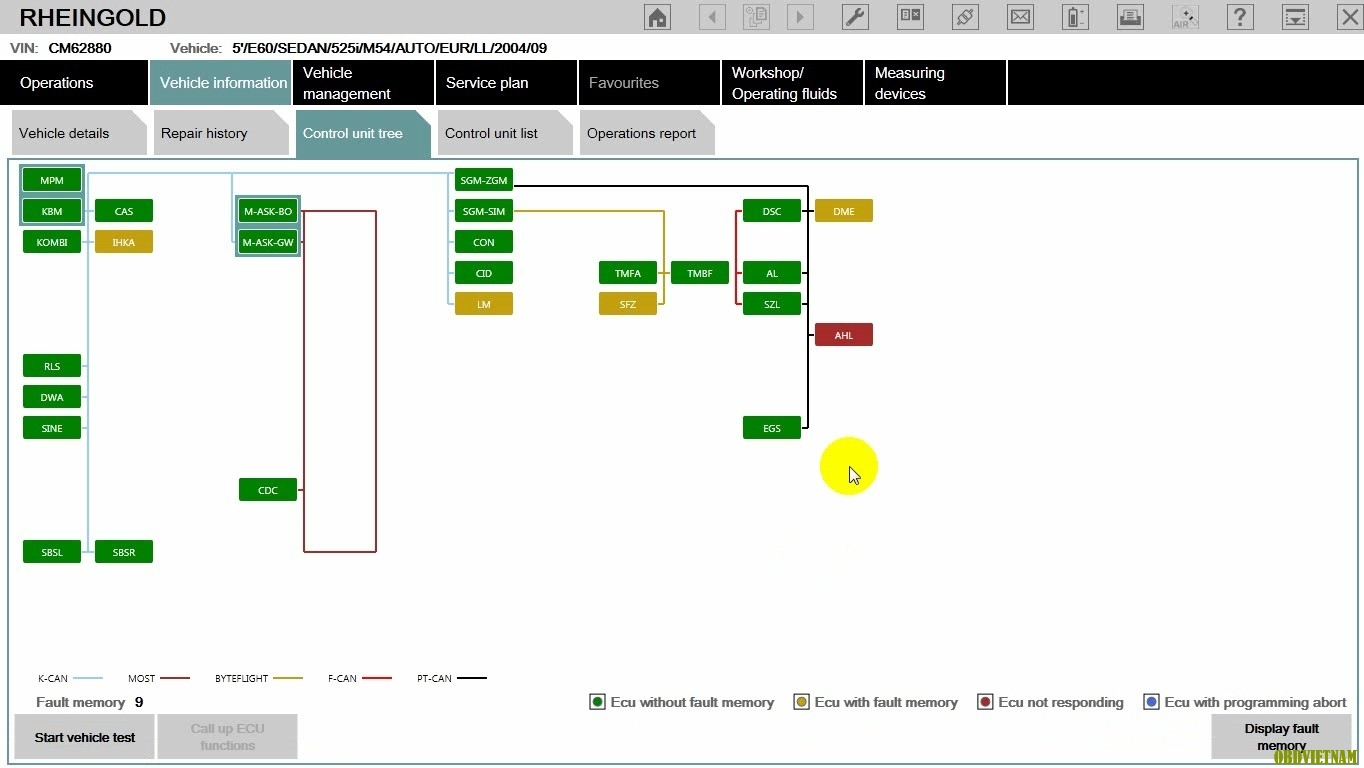This screenshot has height=768, width=1364.
Task: Select the MPM control unit
Action: point(52,181)
